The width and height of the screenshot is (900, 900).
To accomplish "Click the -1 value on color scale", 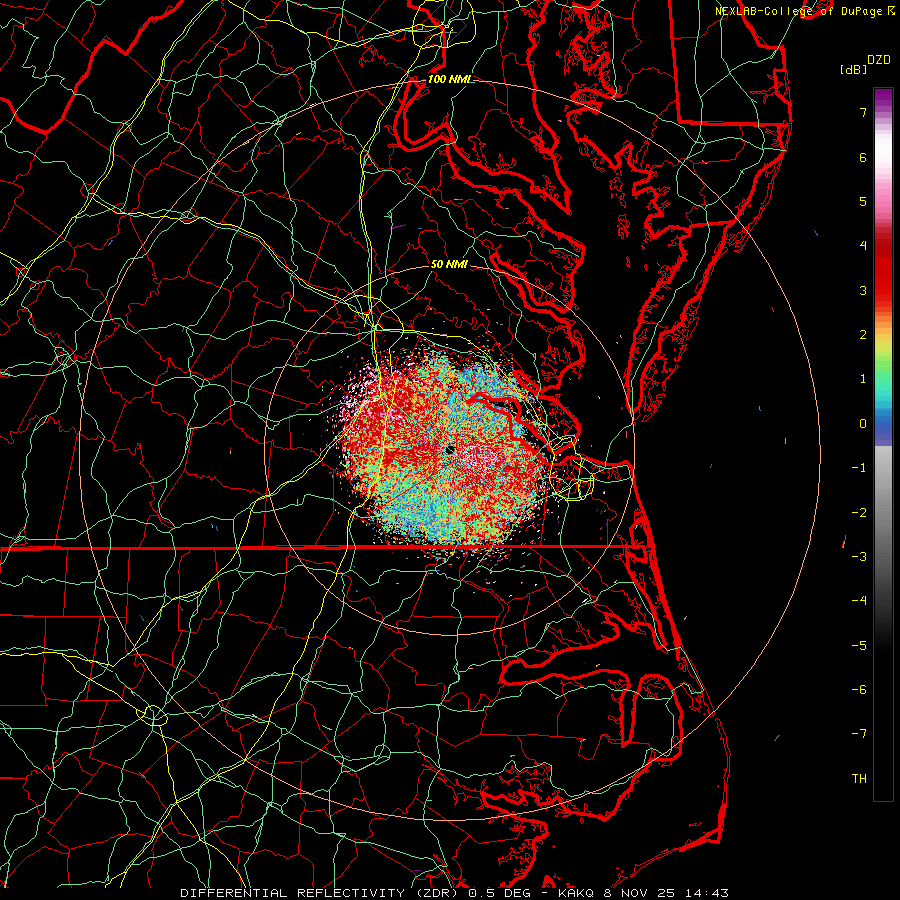I will tap(859, 468).
